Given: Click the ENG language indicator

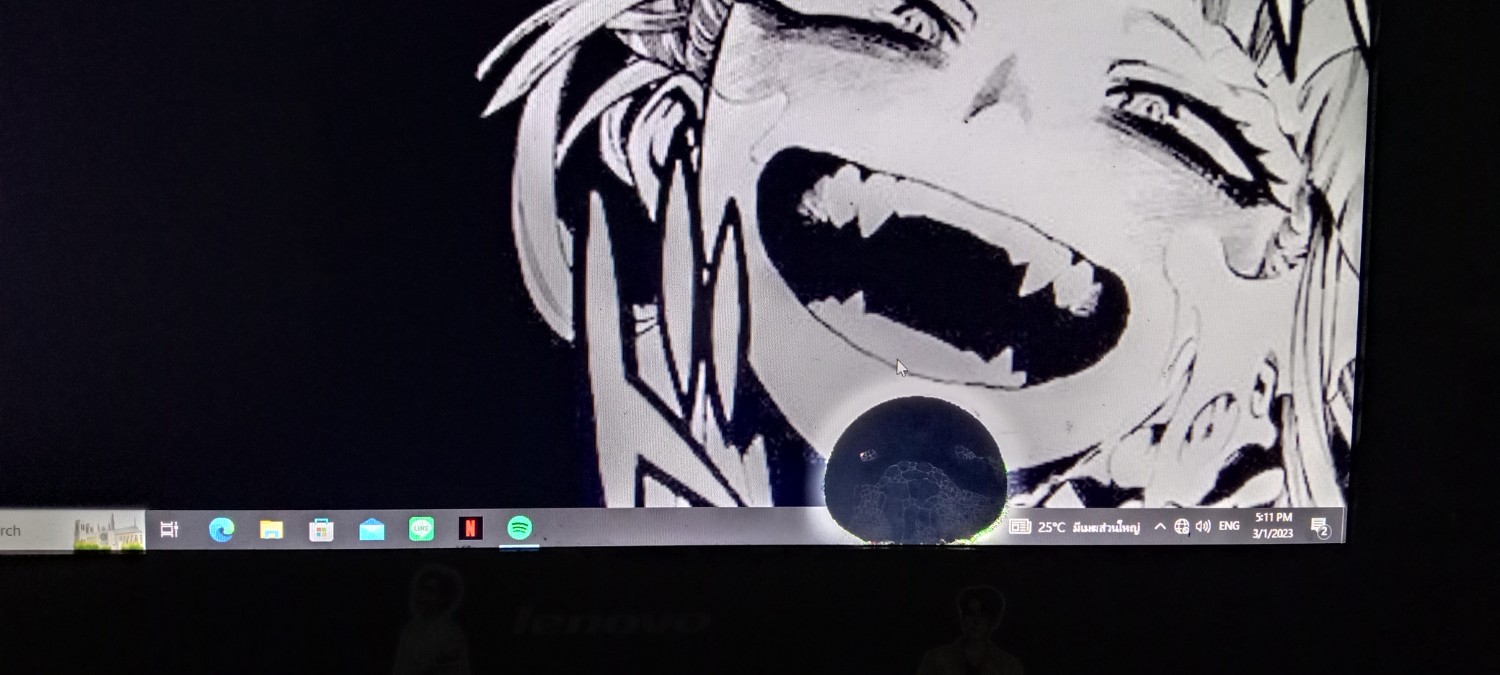Looking at the screenshot, I should coord(1229,526).
